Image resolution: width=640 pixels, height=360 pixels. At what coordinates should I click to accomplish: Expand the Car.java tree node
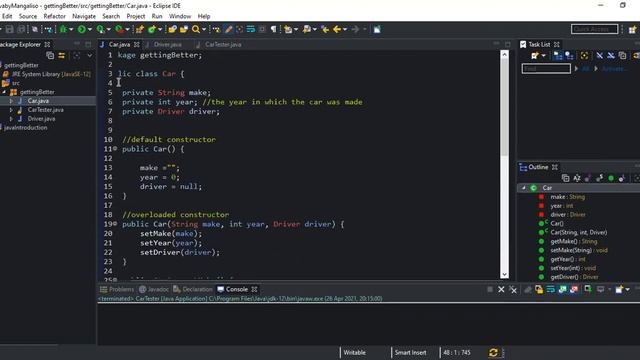tap(11, 101)
